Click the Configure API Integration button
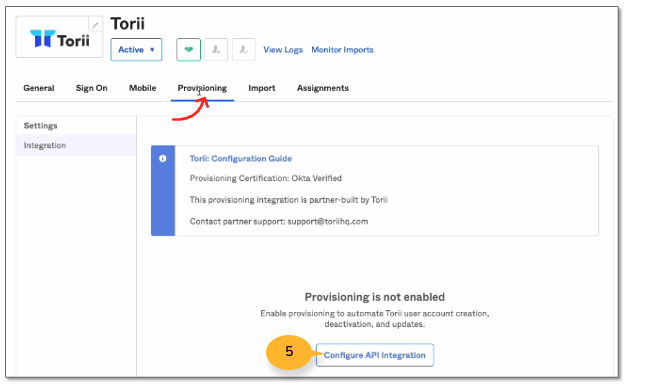The height and width of the screenshot is (385, 668). point(375,355)
